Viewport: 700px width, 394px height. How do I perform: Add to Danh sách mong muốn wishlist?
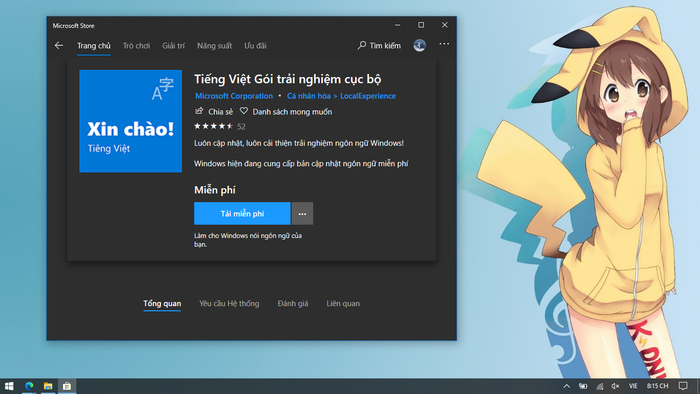pyautogui.click(x=286, y=112)
